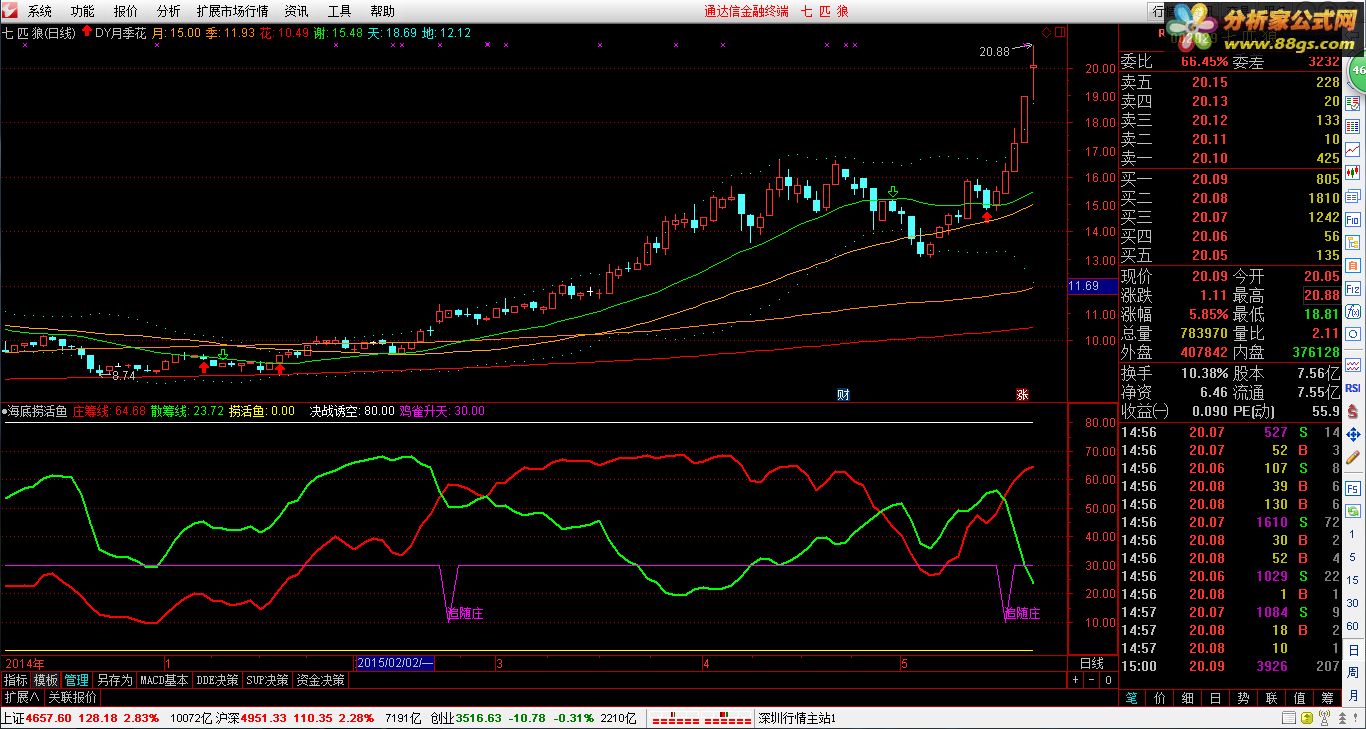Select the pencil drawing tool icon
The height and width of the screenshot is (729, 1366).
click(1353, 458)
